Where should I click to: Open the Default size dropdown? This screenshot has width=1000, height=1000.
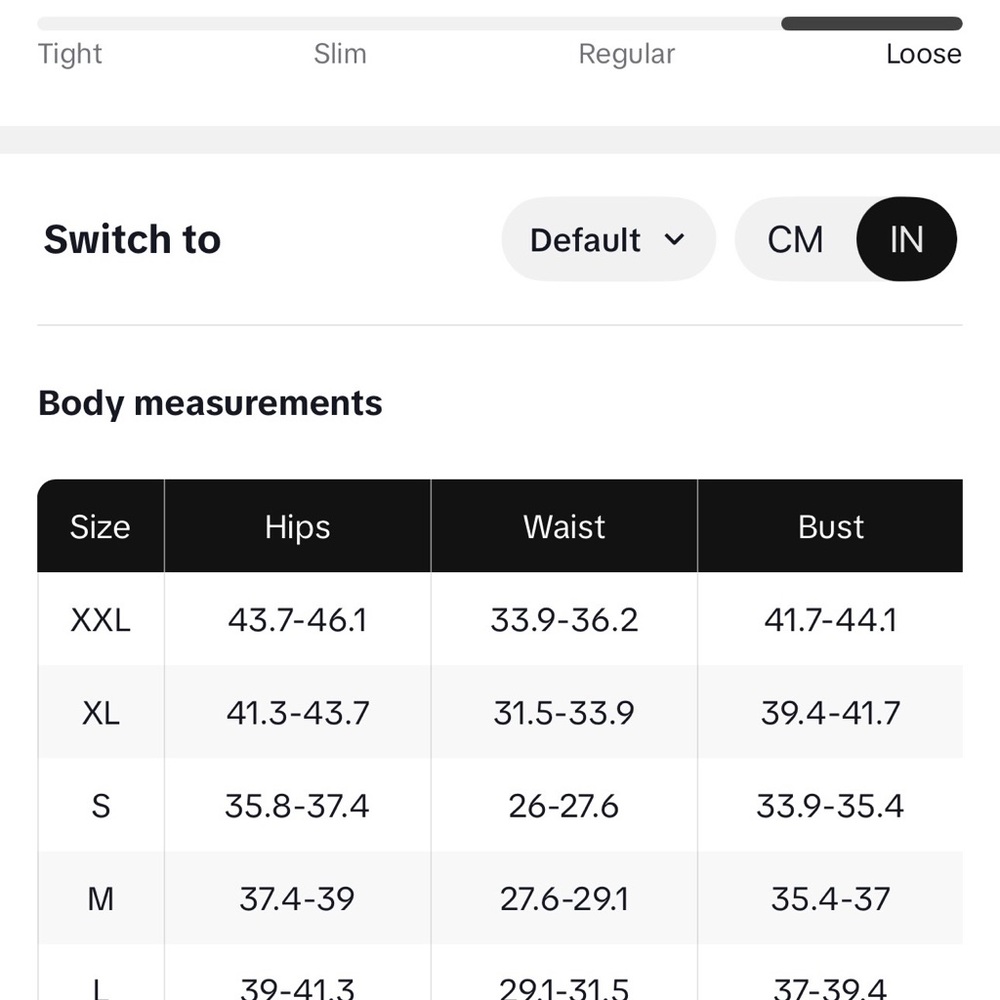pyautogui.click(x=608, y=239)
